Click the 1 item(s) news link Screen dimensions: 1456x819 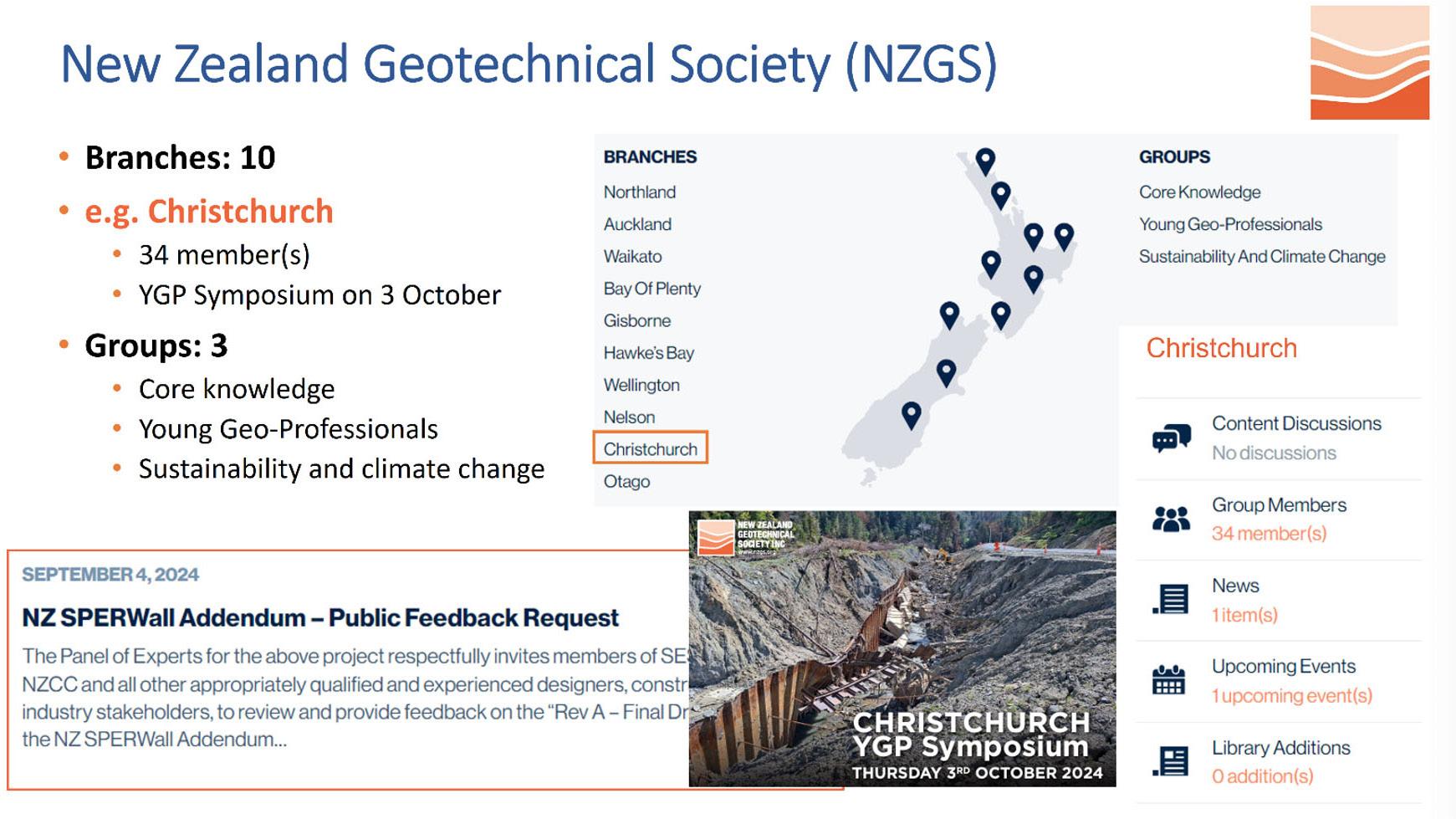1244,616
